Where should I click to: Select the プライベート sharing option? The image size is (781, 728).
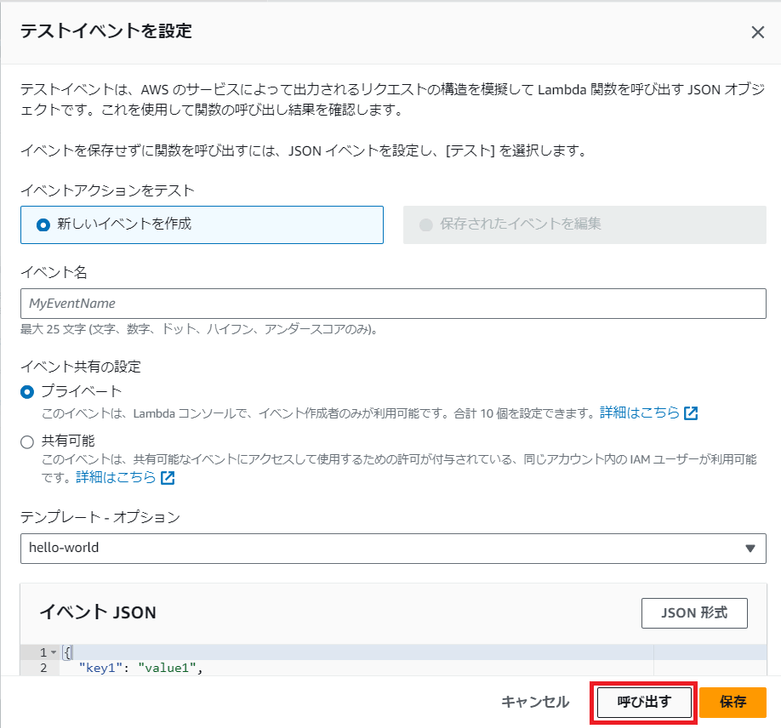click(x=27, y=392)
